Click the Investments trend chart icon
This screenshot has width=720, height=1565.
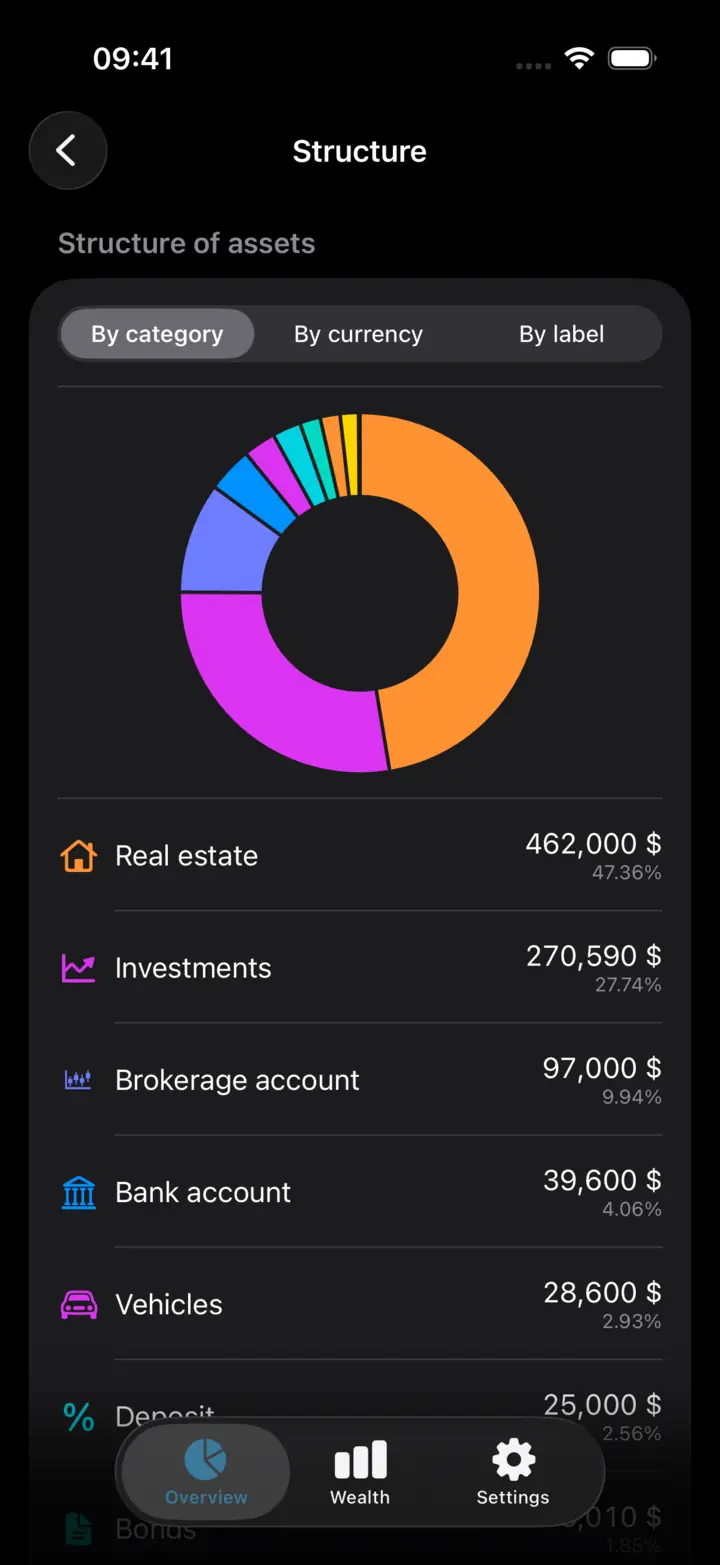click(x=79, y=968)
